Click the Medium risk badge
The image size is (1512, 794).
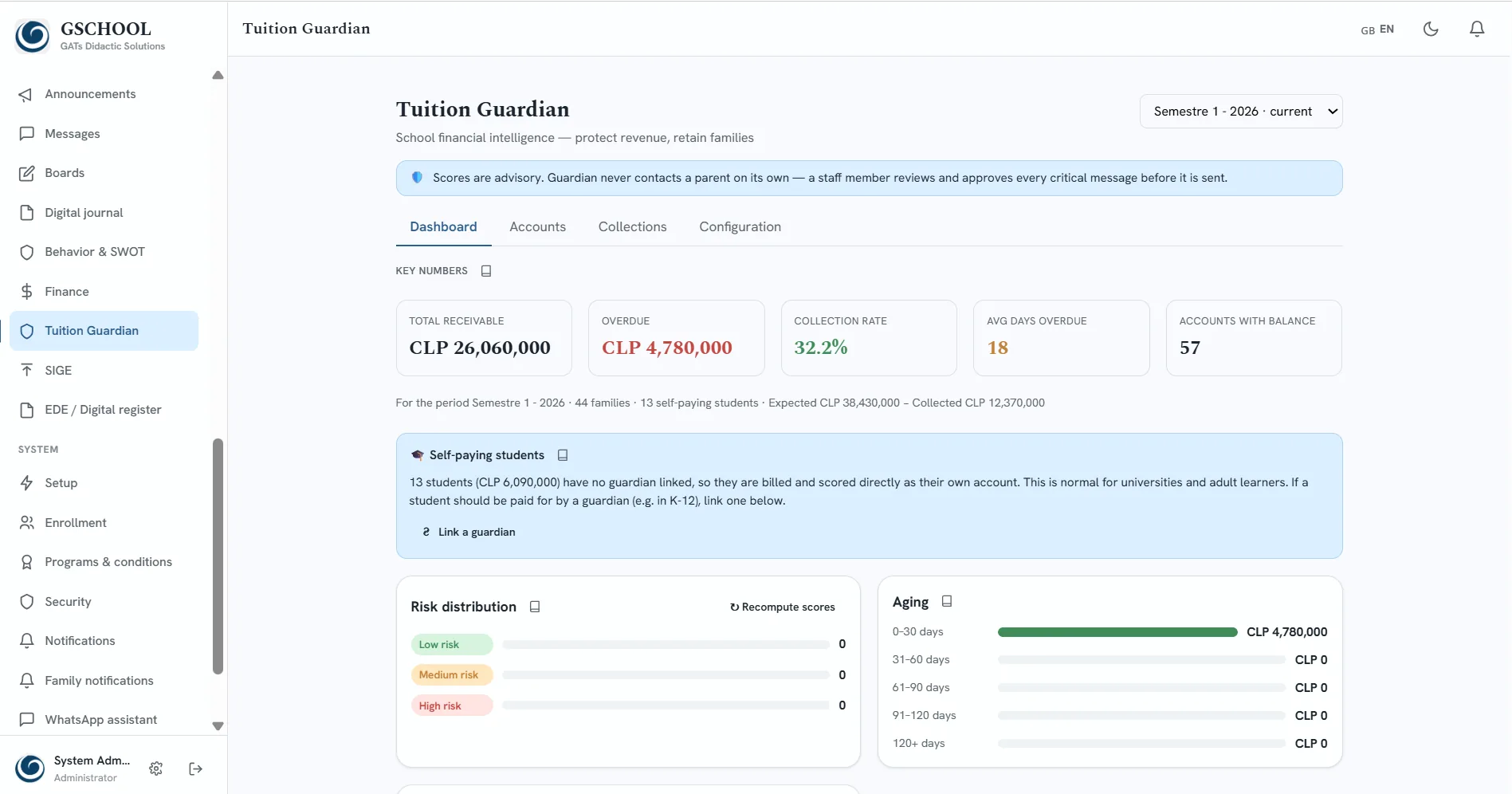(451, 675)
